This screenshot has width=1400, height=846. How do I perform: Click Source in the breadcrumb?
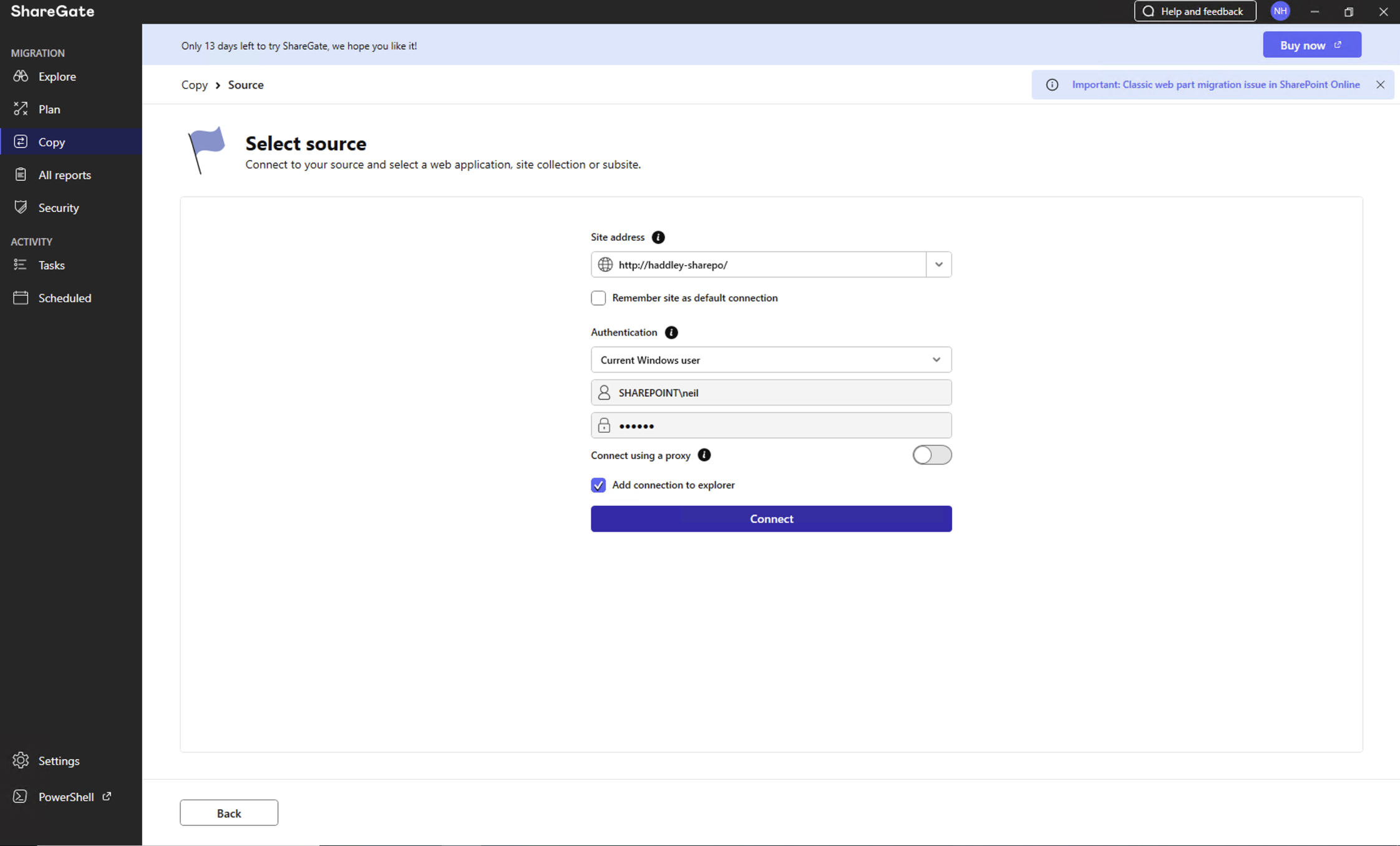pyautogui.click(x=246, y=85)
